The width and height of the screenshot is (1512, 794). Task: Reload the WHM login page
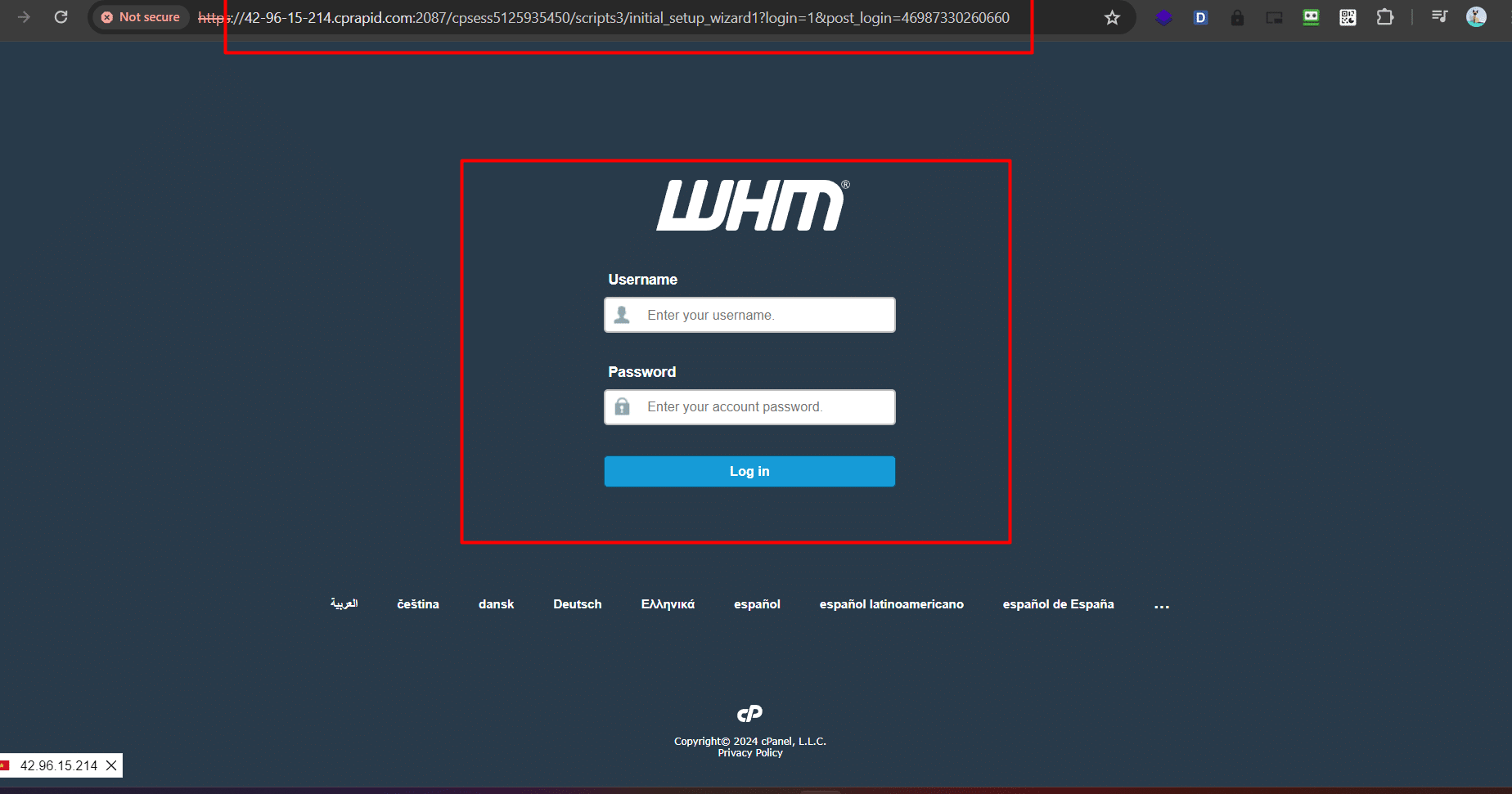61,16
